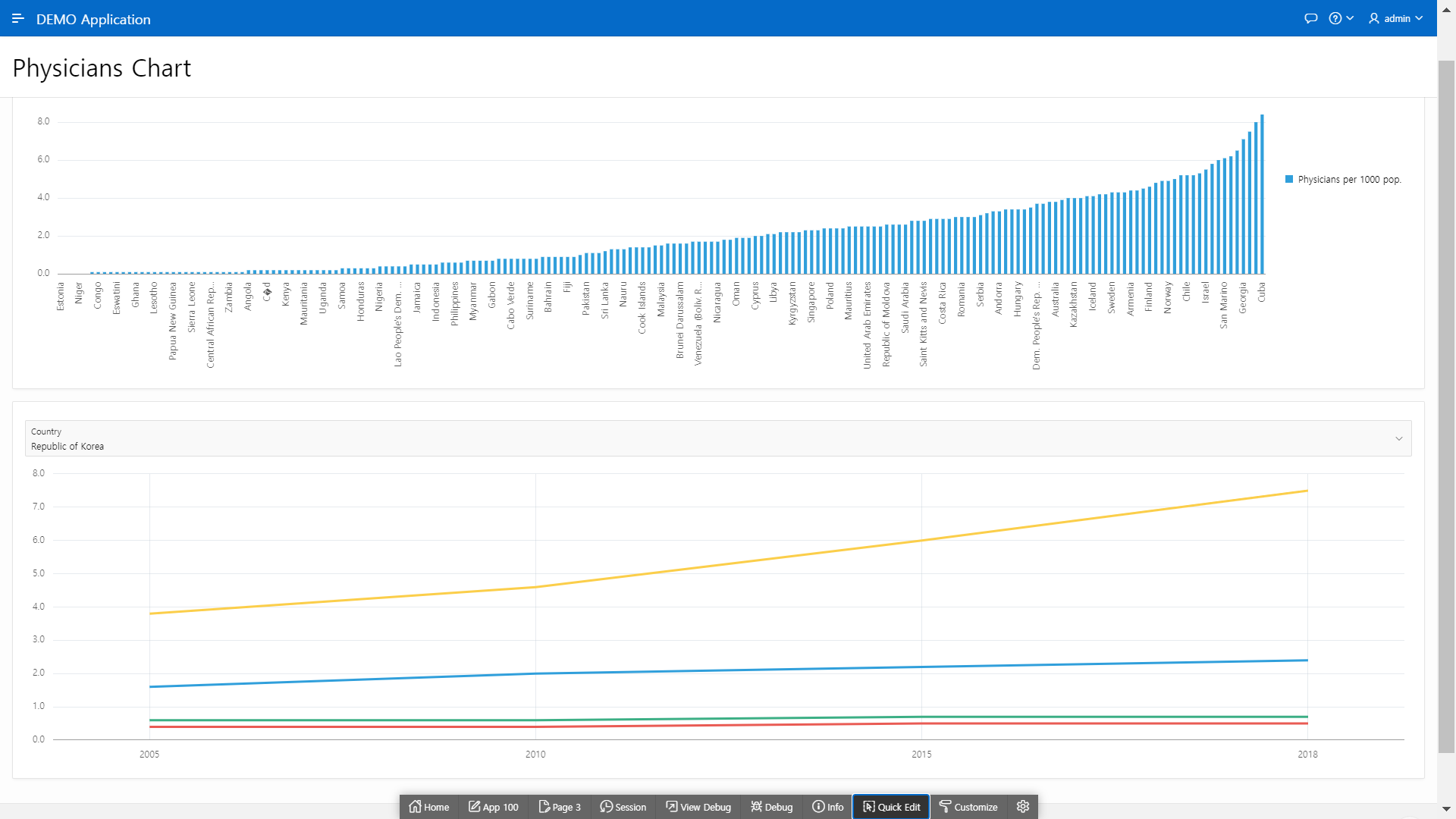Activate Quick Edit mode
The image size is (1456, 819).
pos(892,807)
